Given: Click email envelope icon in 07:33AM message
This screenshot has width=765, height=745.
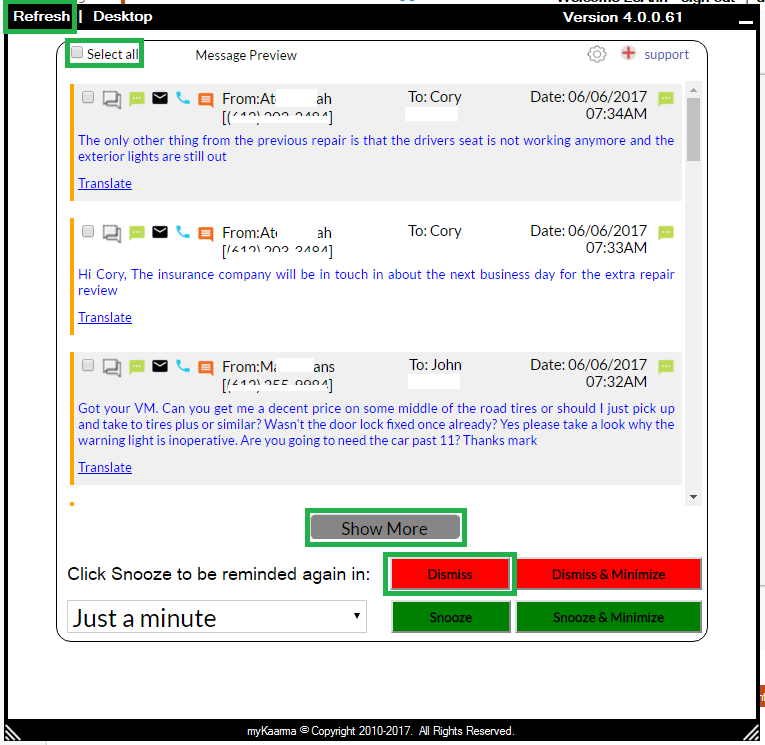Looking at the screenshot, I should (160, 232).
